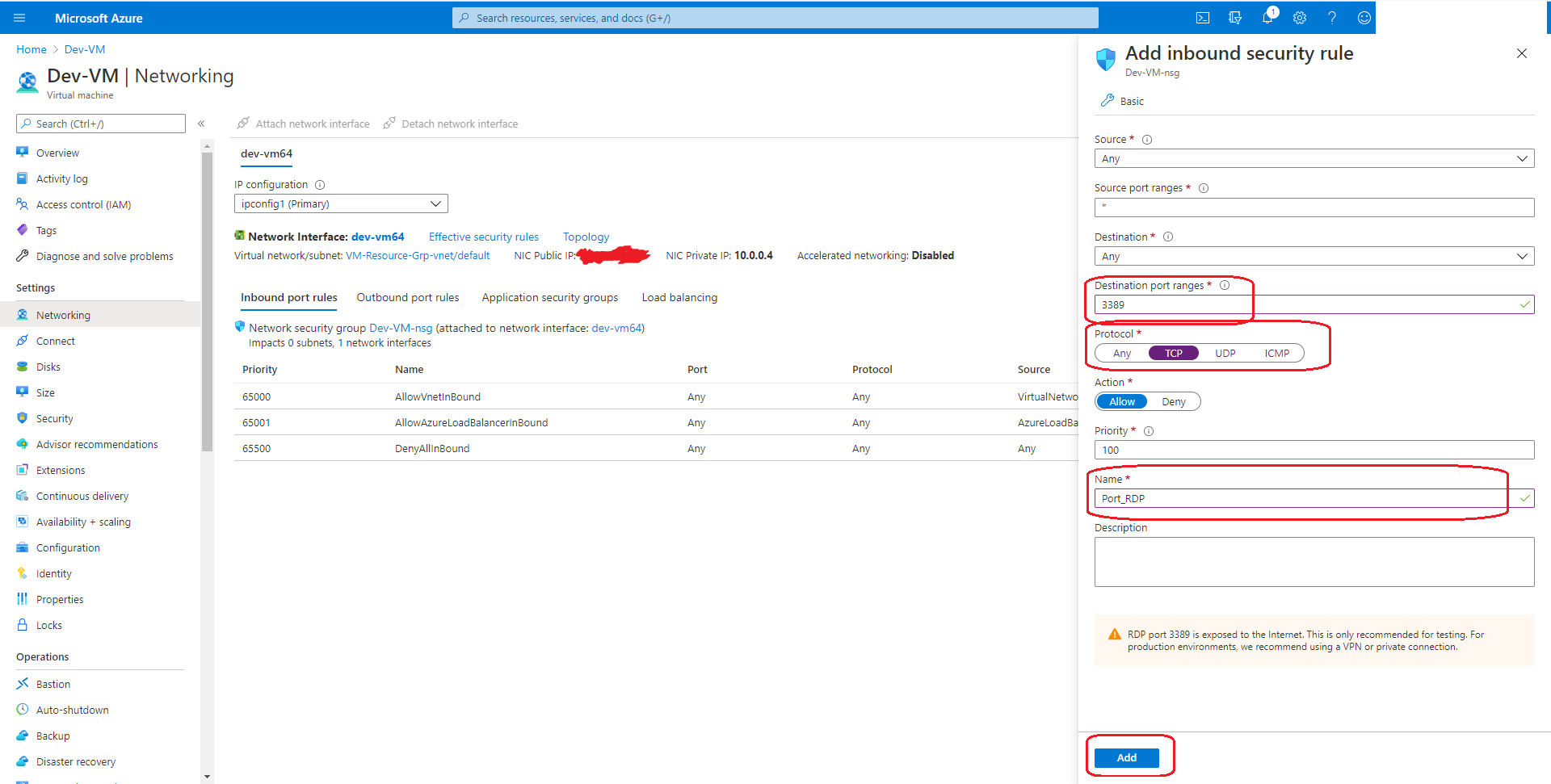Viewport: 1551px width, 784px height.
Task: Open the Destination dropdown
Action: point(1314,256)
